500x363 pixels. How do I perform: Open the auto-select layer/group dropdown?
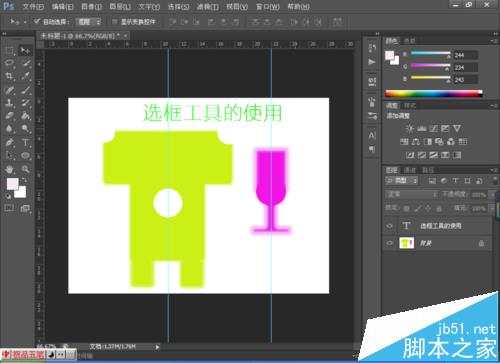pos(89,22)
